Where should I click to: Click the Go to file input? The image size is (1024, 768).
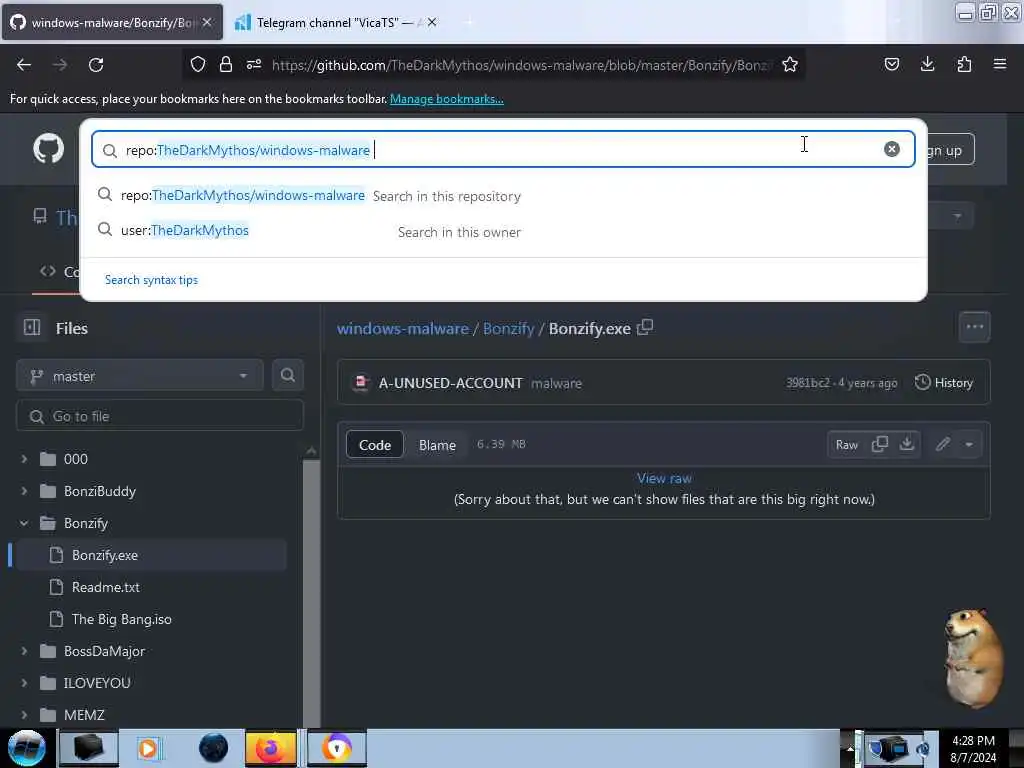tap(160, 416)
